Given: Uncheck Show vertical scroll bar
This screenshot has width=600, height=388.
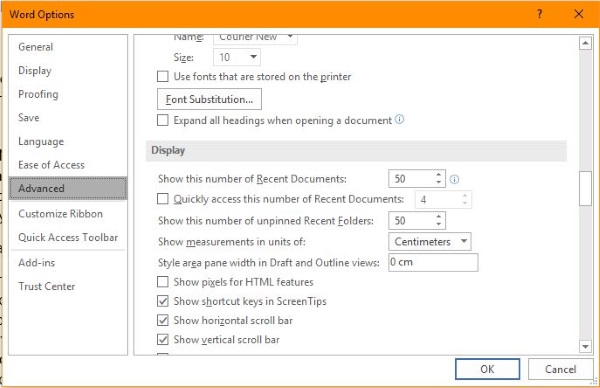Looking at the screenshot, I should pos(163,339).
